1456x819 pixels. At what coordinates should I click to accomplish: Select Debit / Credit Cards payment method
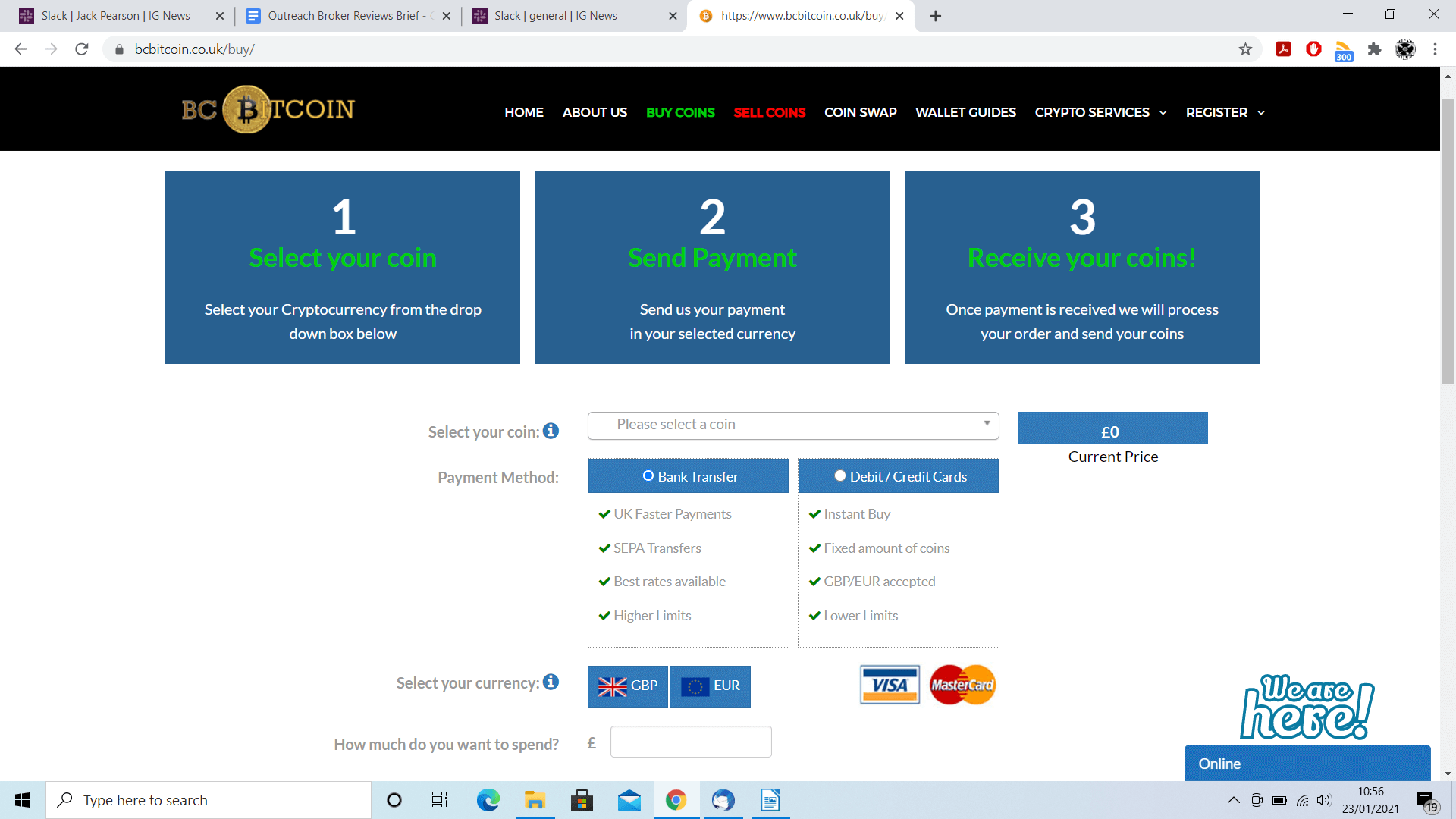point(899,476)
